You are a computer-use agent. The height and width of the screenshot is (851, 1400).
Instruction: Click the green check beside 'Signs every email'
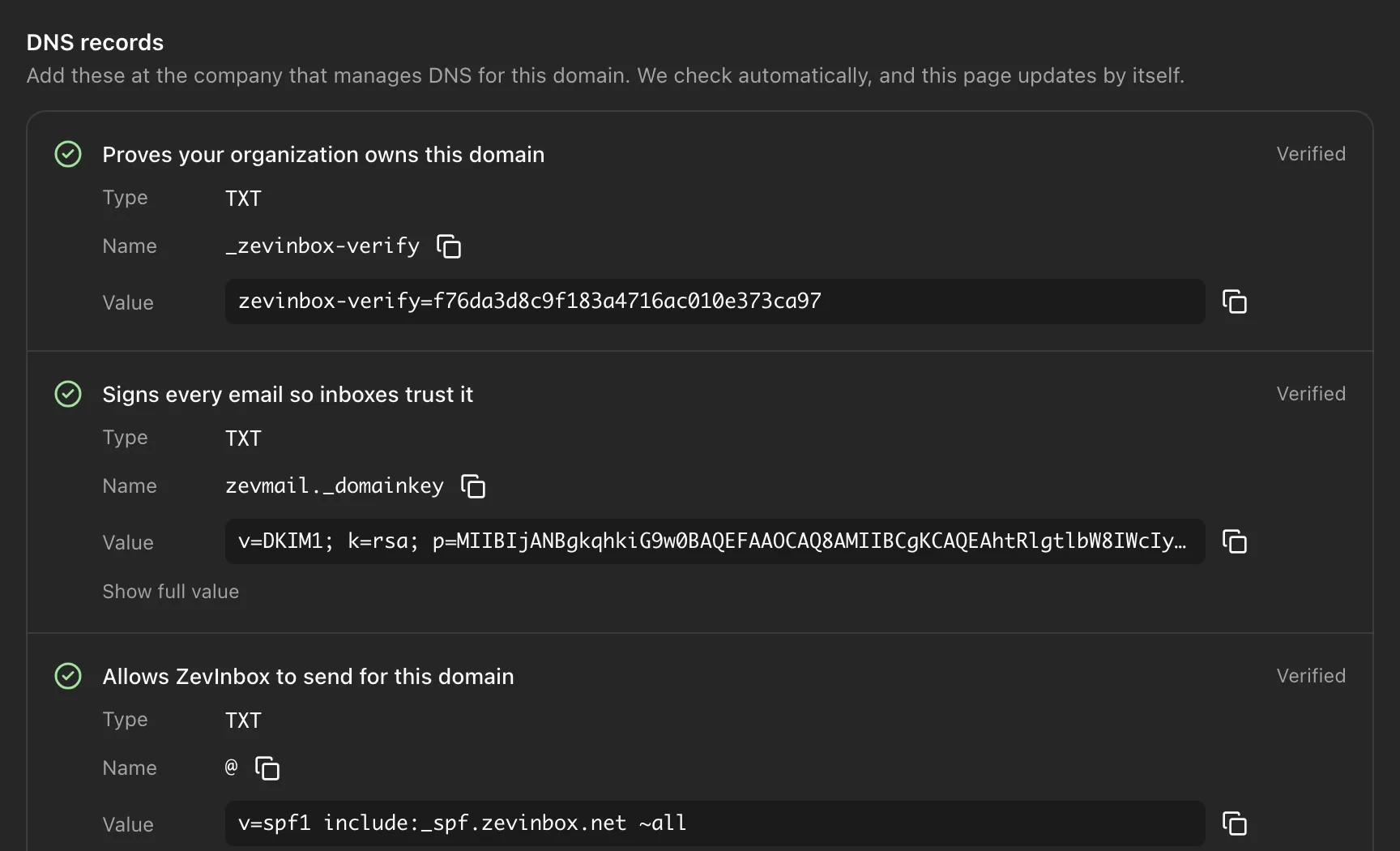(68, 394)
